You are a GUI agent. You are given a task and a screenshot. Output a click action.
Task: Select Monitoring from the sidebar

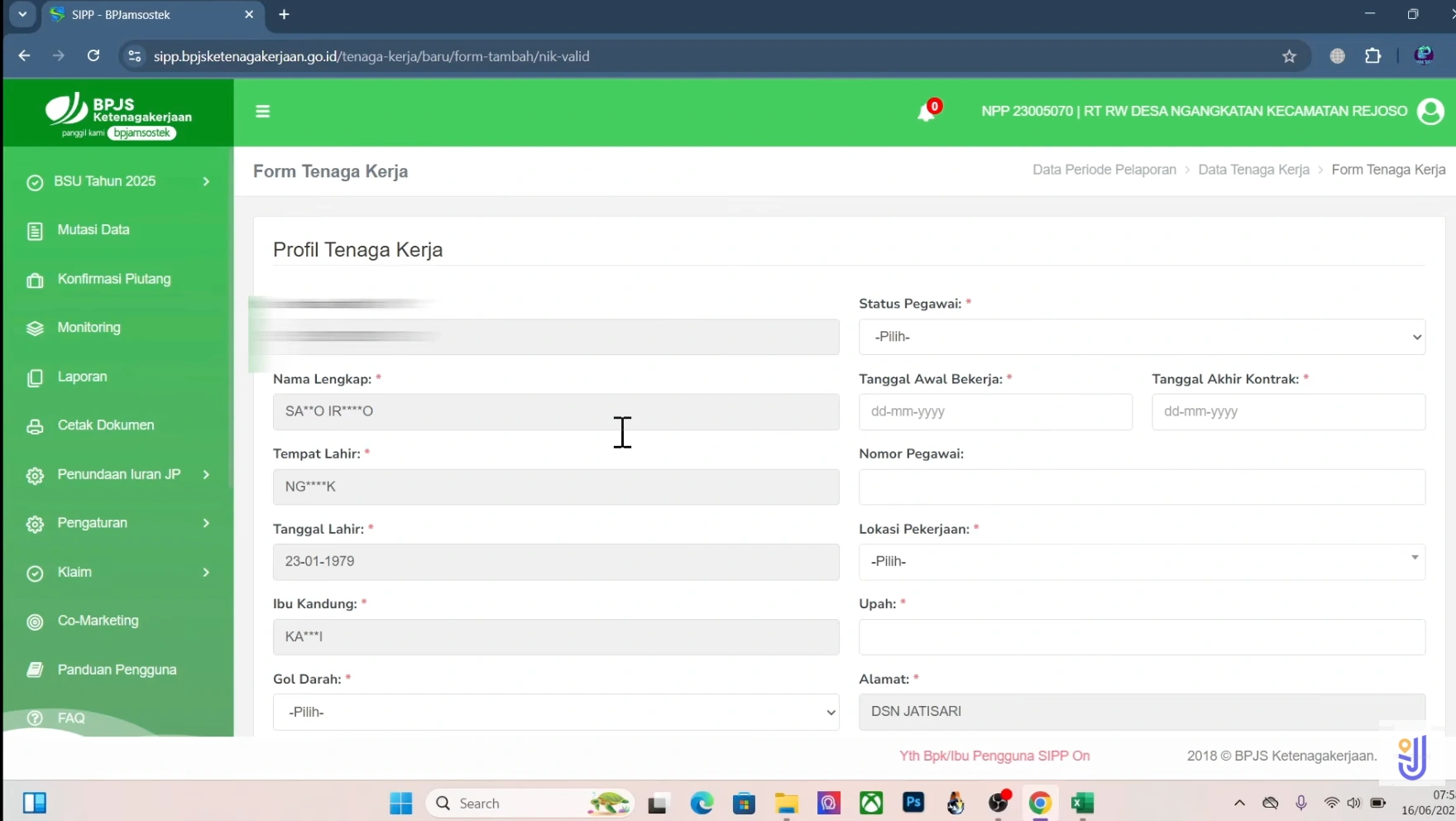(x=87, y=328)
